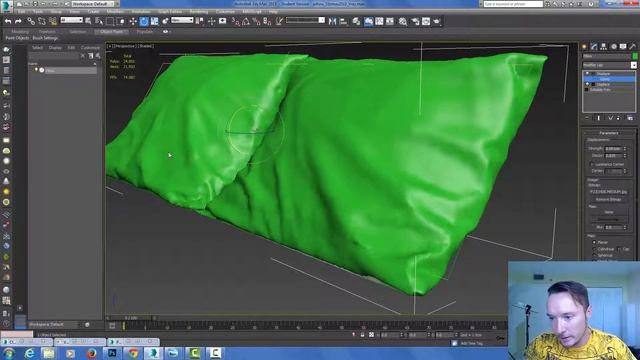Open the Layer Manager from the toolbar

(x=356, y=21)
